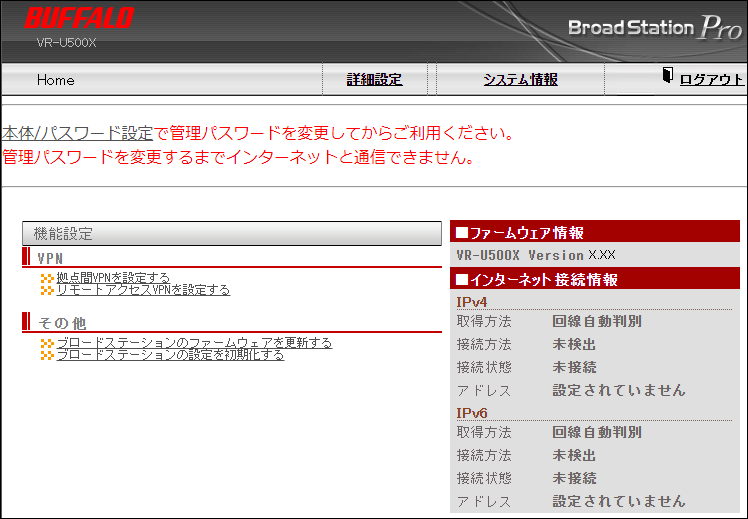Click the VR-U500X model name under the logo
Viewport: 748px width, 519px height.
tap(66, 42)
